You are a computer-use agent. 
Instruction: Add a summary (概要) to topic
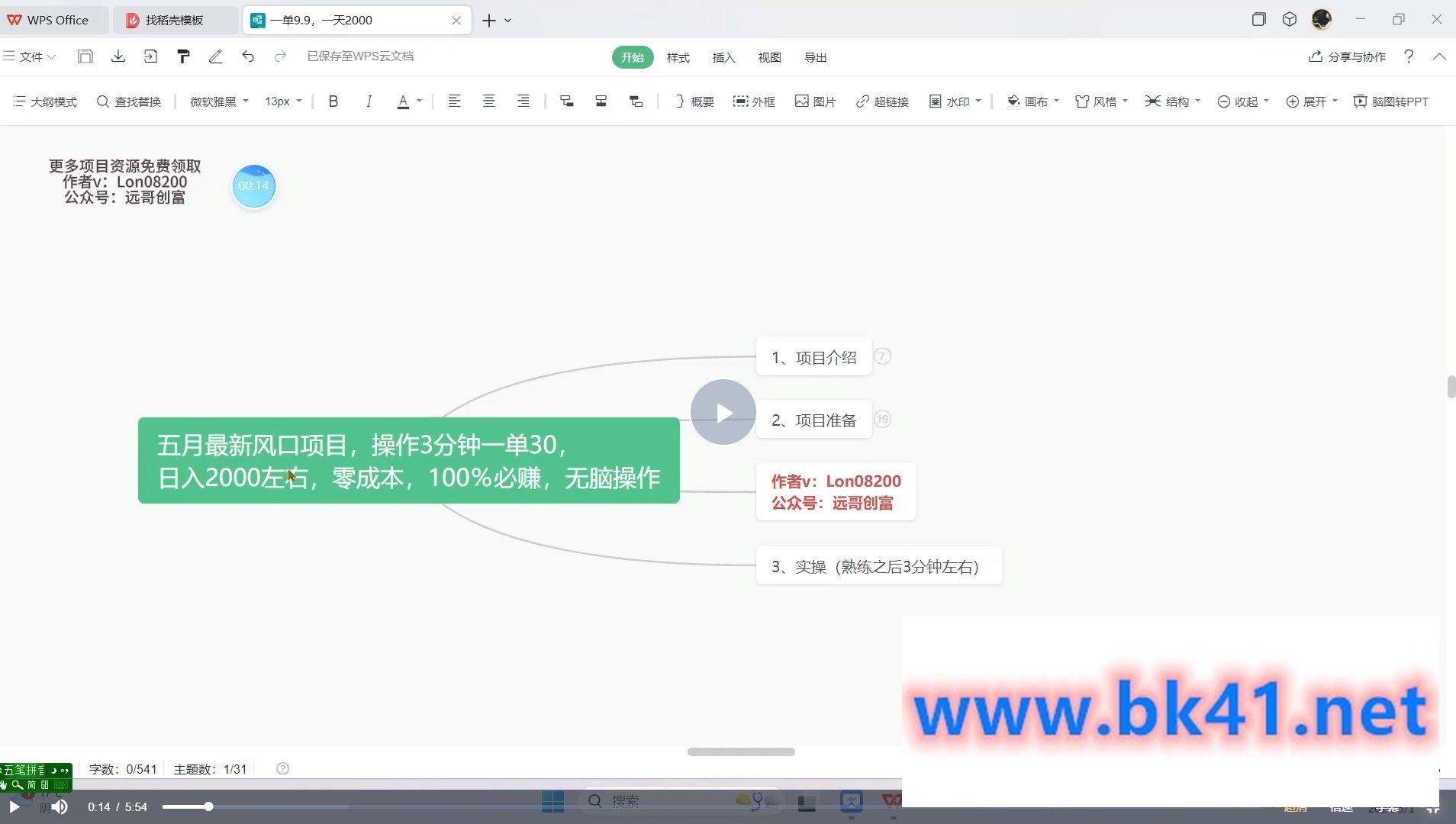(x=694, y=101)
